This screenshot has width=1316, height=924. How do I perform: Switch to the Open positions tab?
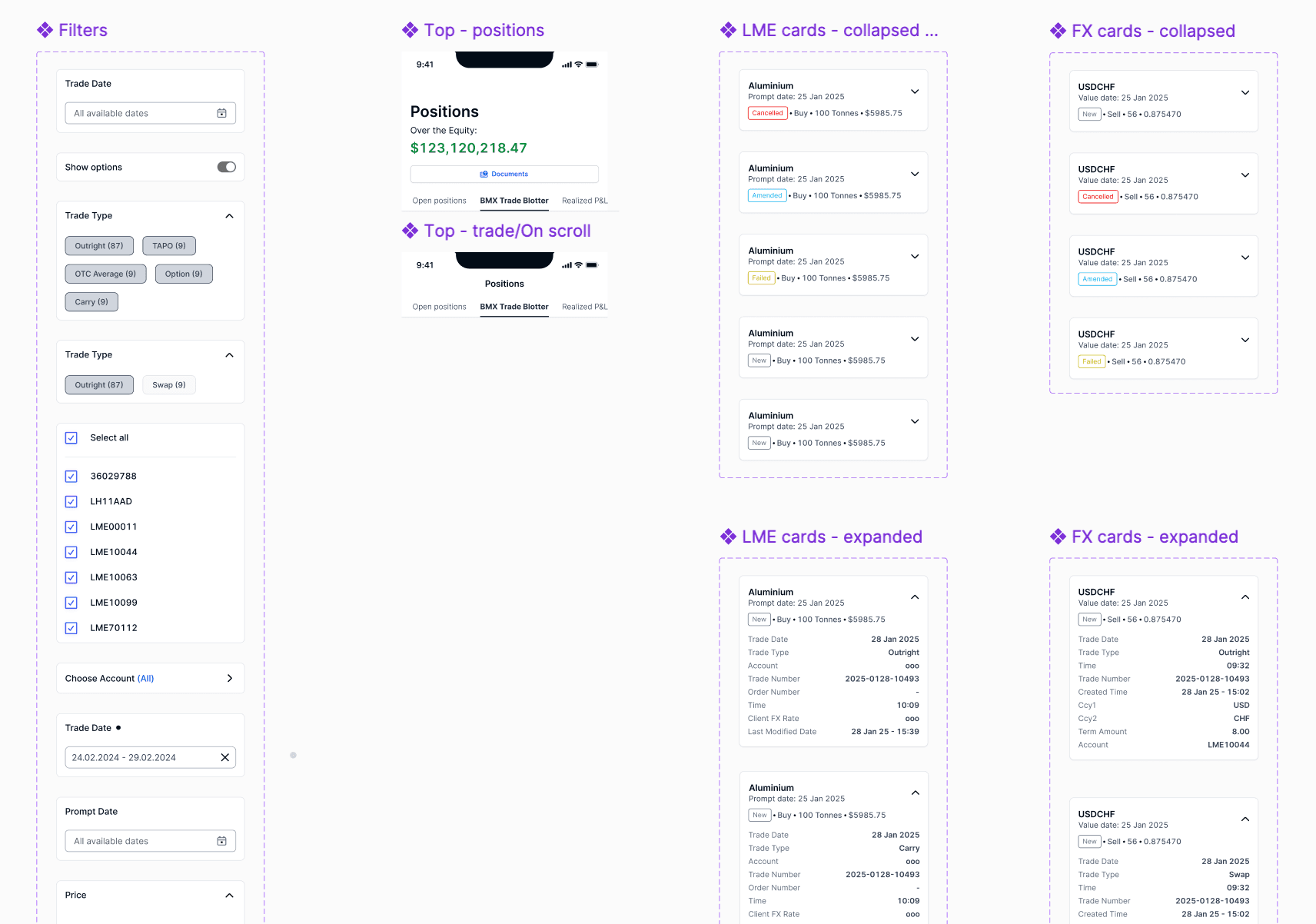coord(439,201)
